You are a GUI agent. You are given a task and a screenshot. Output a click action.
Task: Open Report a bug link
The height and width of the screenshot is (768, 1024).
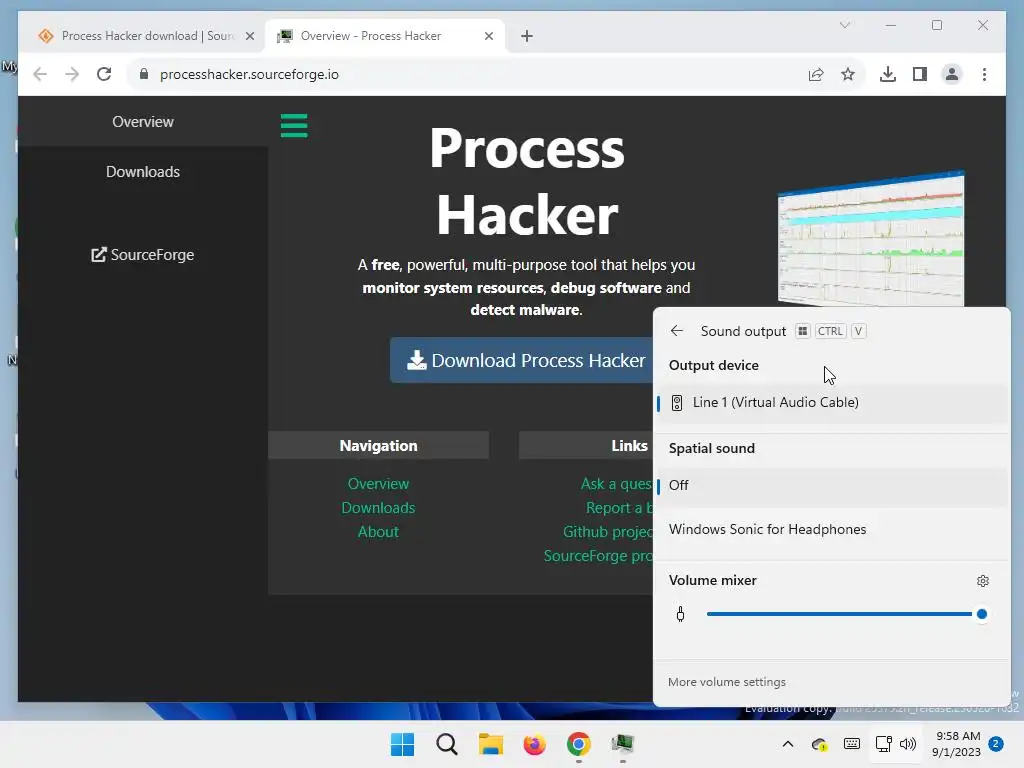tap(619, 508)
